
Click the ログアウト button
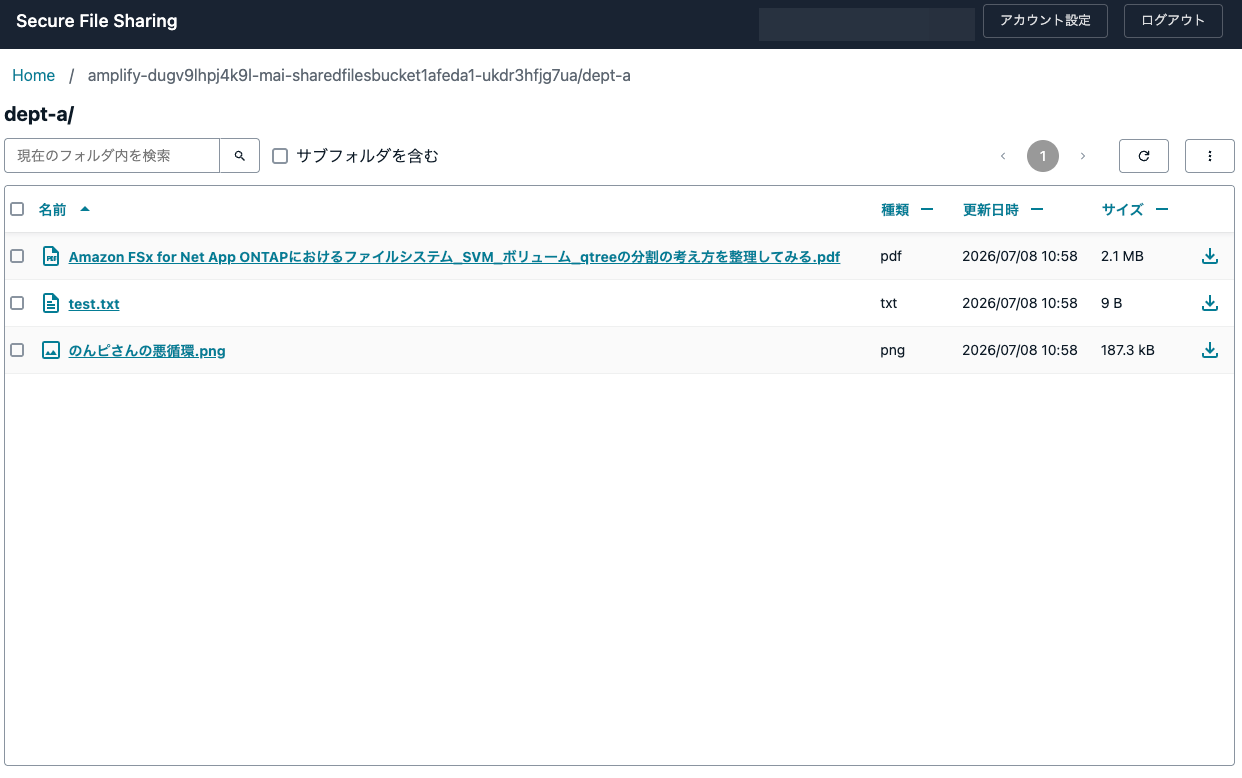(x=1173, y=20)
